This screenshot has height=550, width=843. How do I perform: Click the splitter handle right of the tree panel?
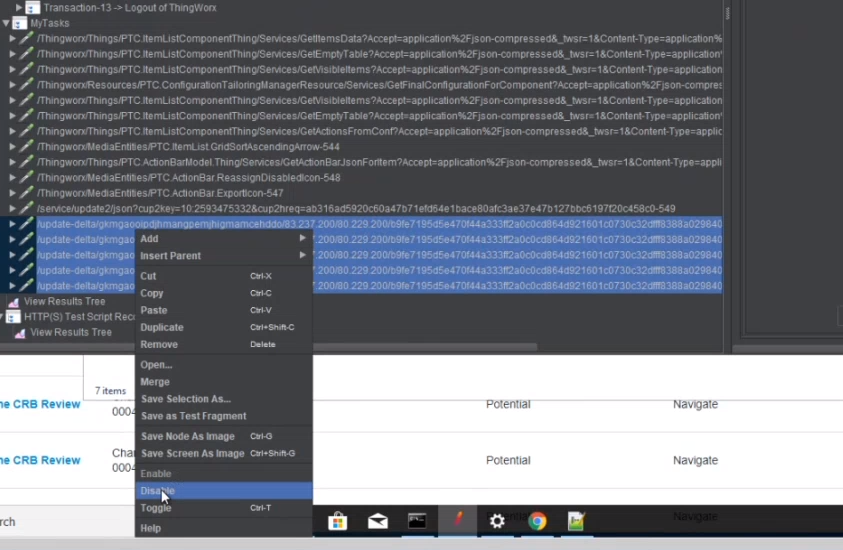727,13
